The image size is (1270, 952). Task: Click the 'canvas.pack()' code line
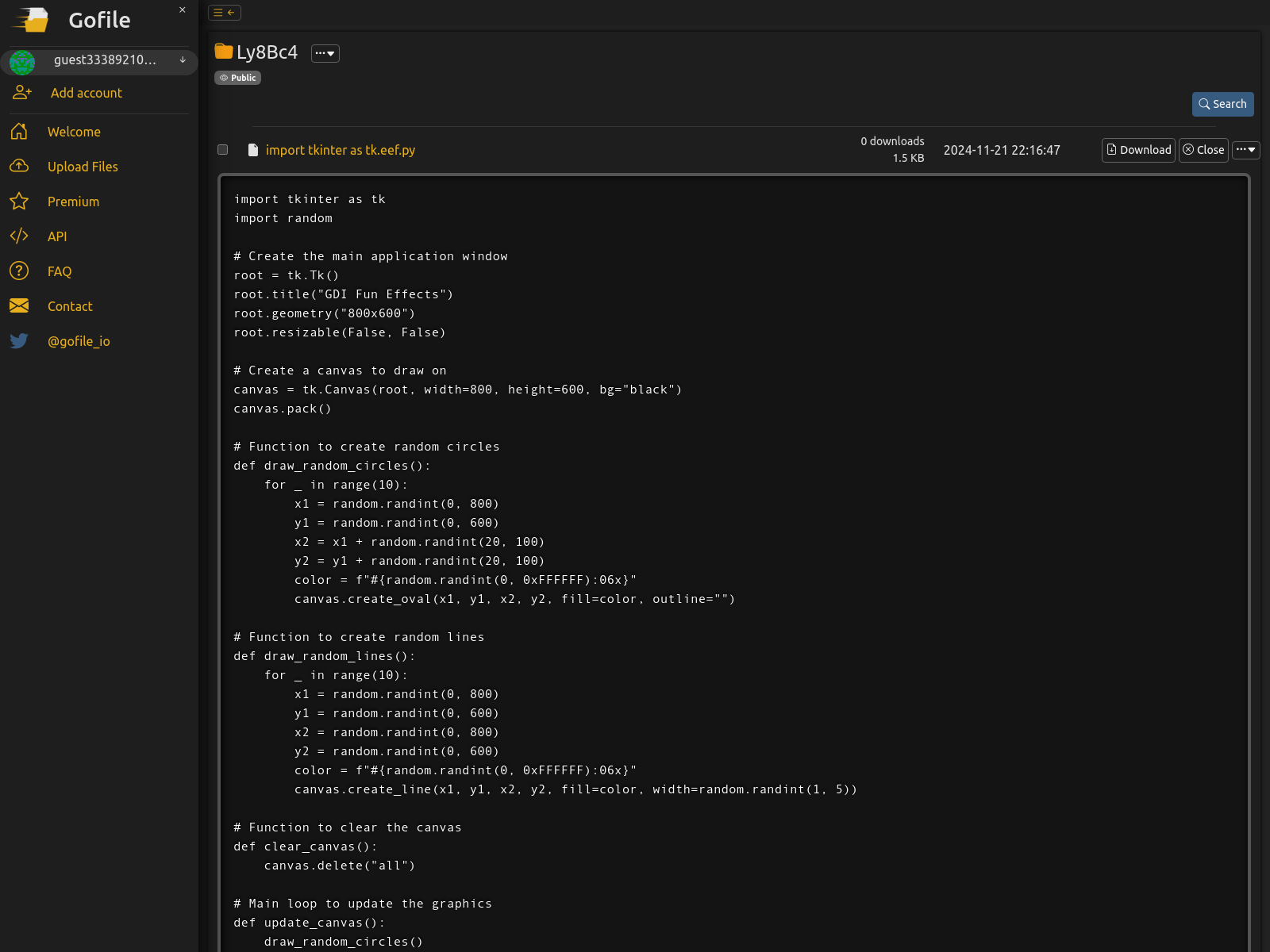point(283,409)
